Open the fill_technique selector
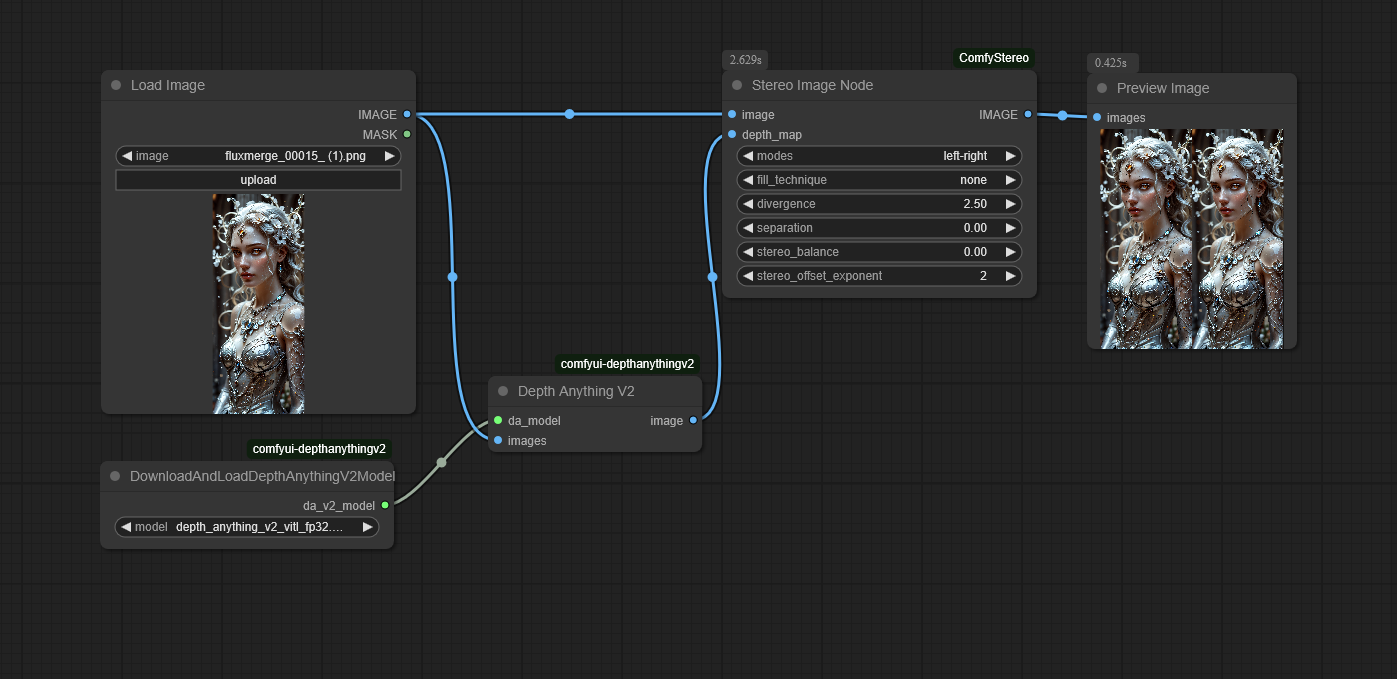Image resolution: width=1397 pixels, height=679 pixels. click(879, 180)
